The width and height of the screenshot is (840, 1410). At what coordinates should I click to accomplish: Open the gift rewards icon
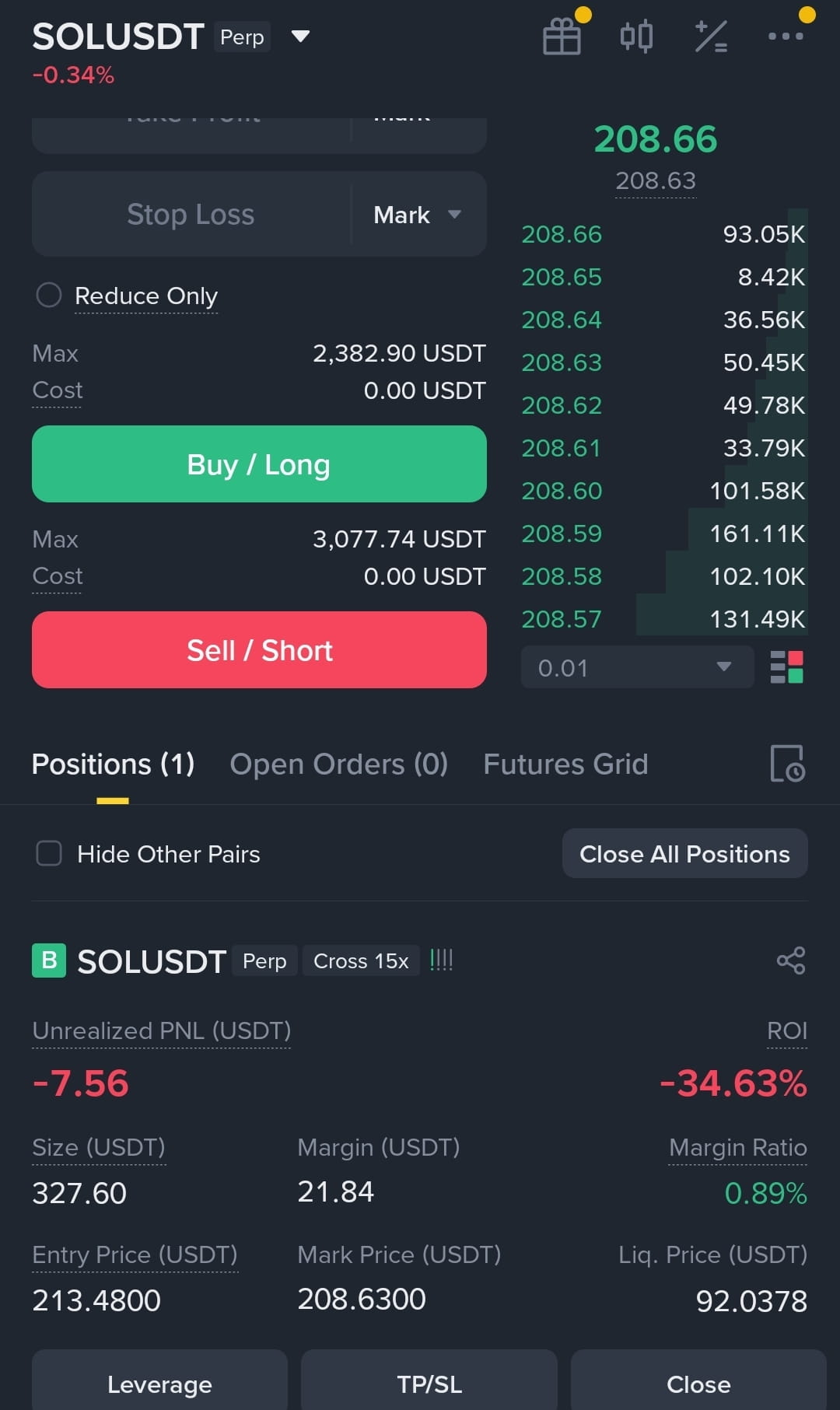tap(562, 36)
